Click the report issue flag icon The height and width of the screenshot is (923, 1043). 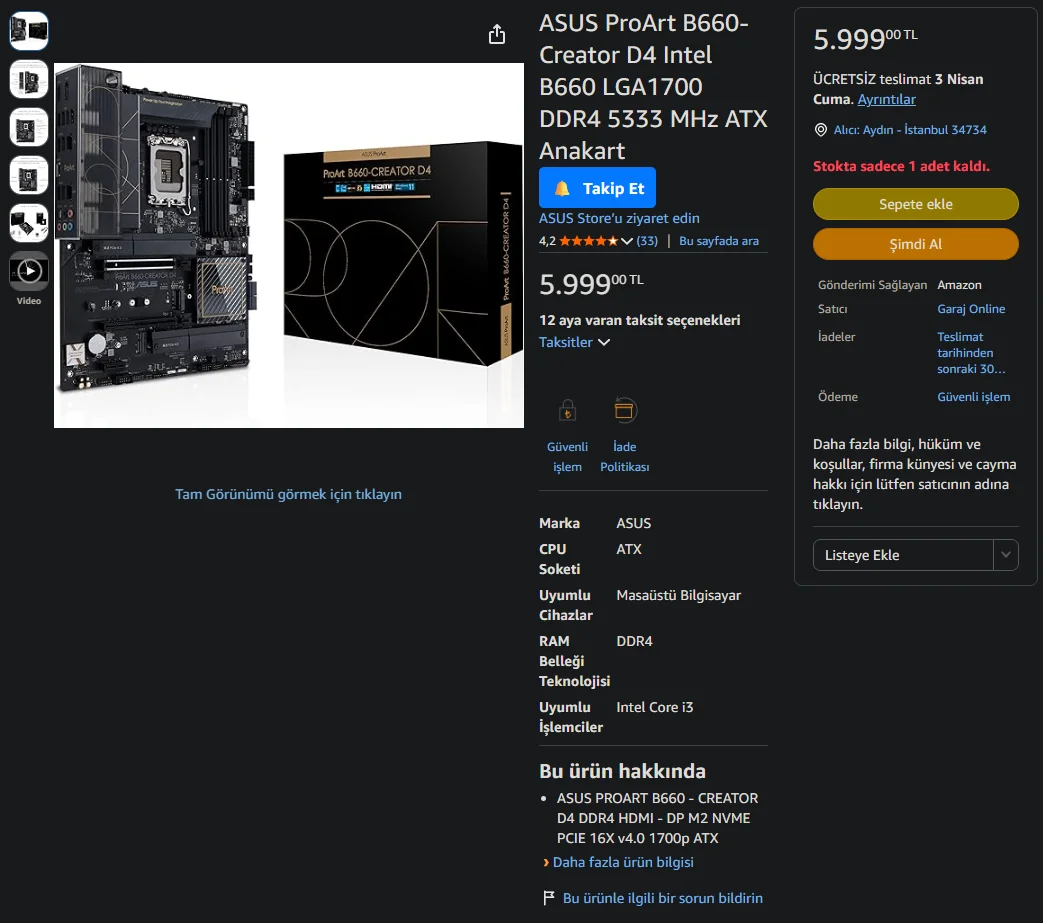[x=549, y=898]
